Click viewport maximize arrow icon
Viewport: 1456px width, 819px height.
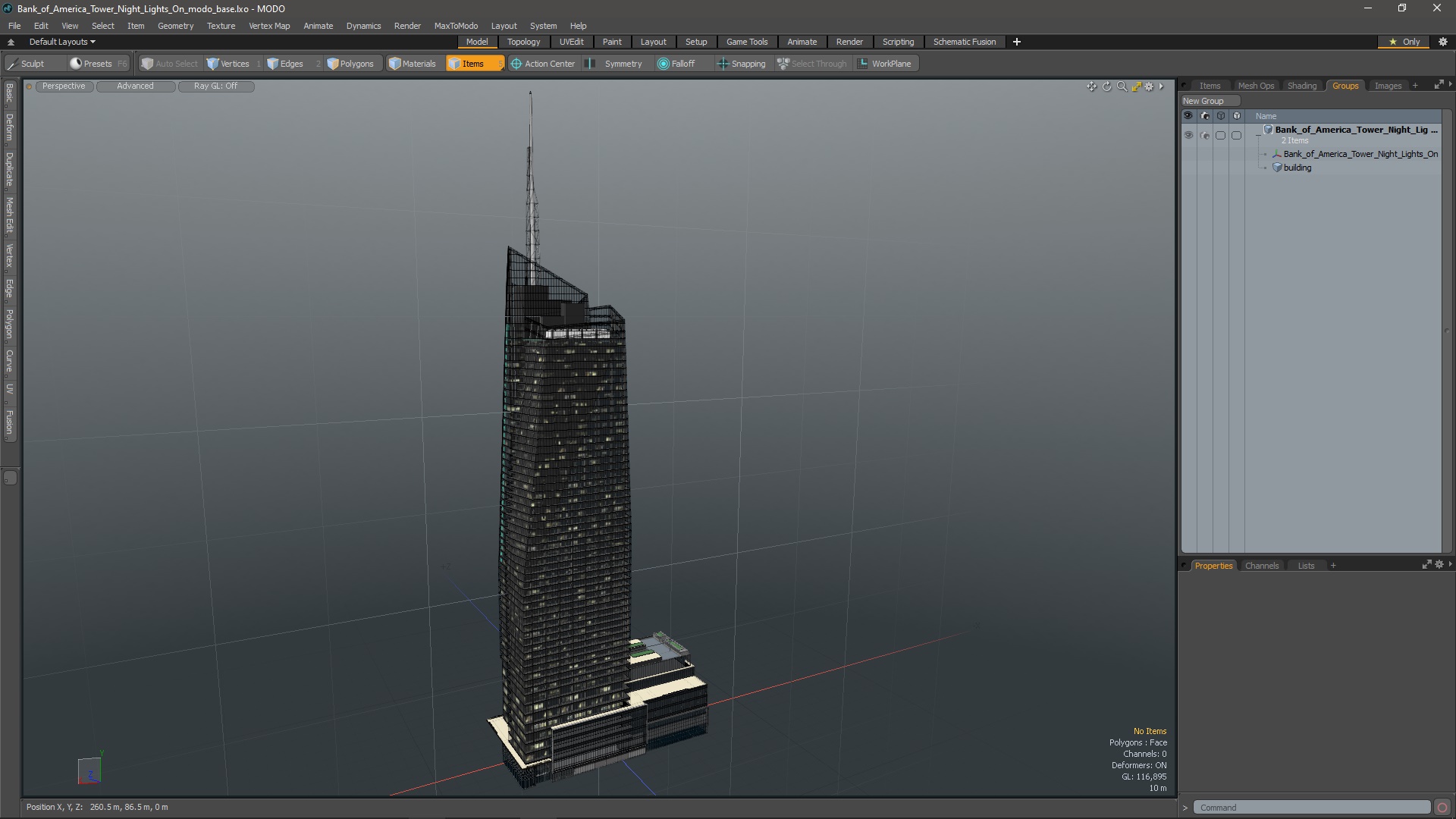pos(1136,86)
